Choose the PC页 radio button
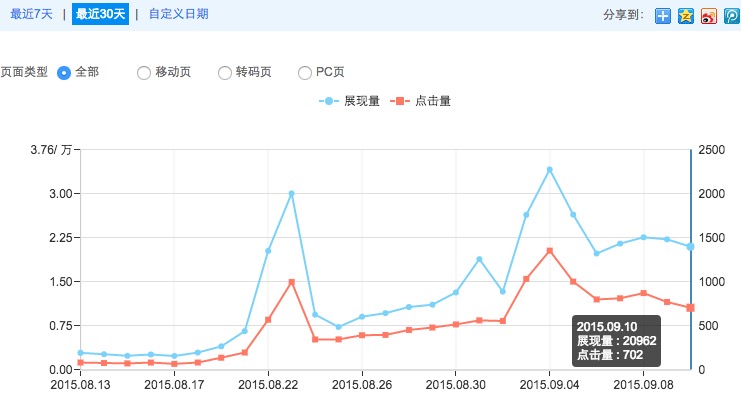 pos(305,73)
